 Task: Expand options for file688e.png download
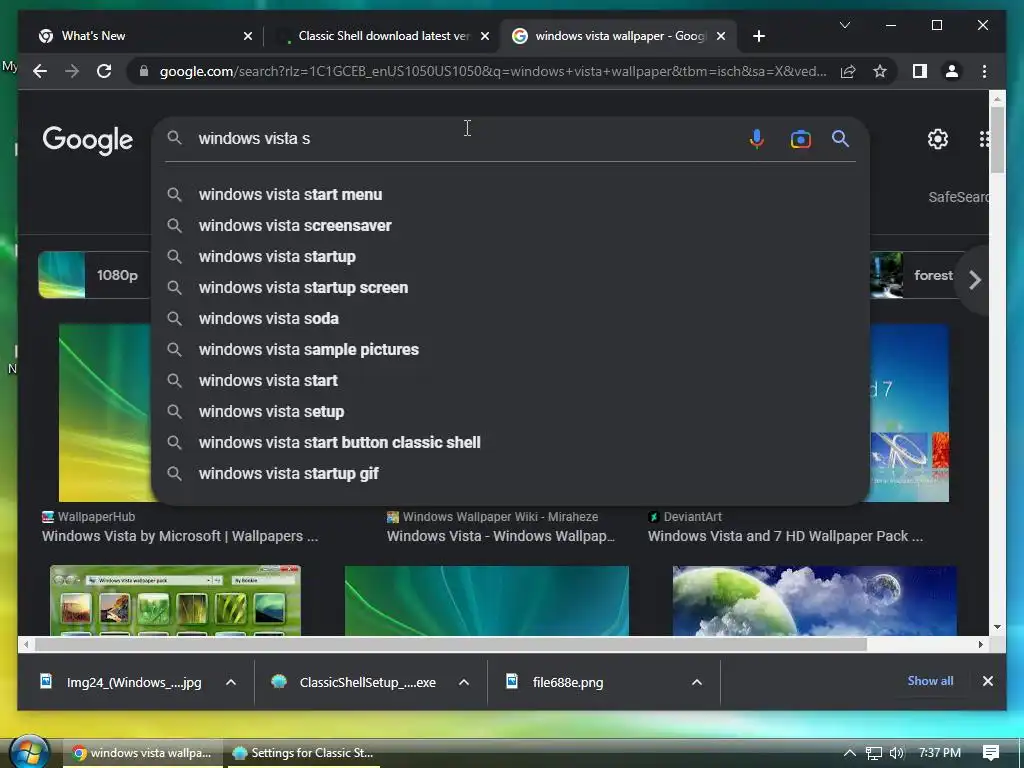click(x=697, y=682)
